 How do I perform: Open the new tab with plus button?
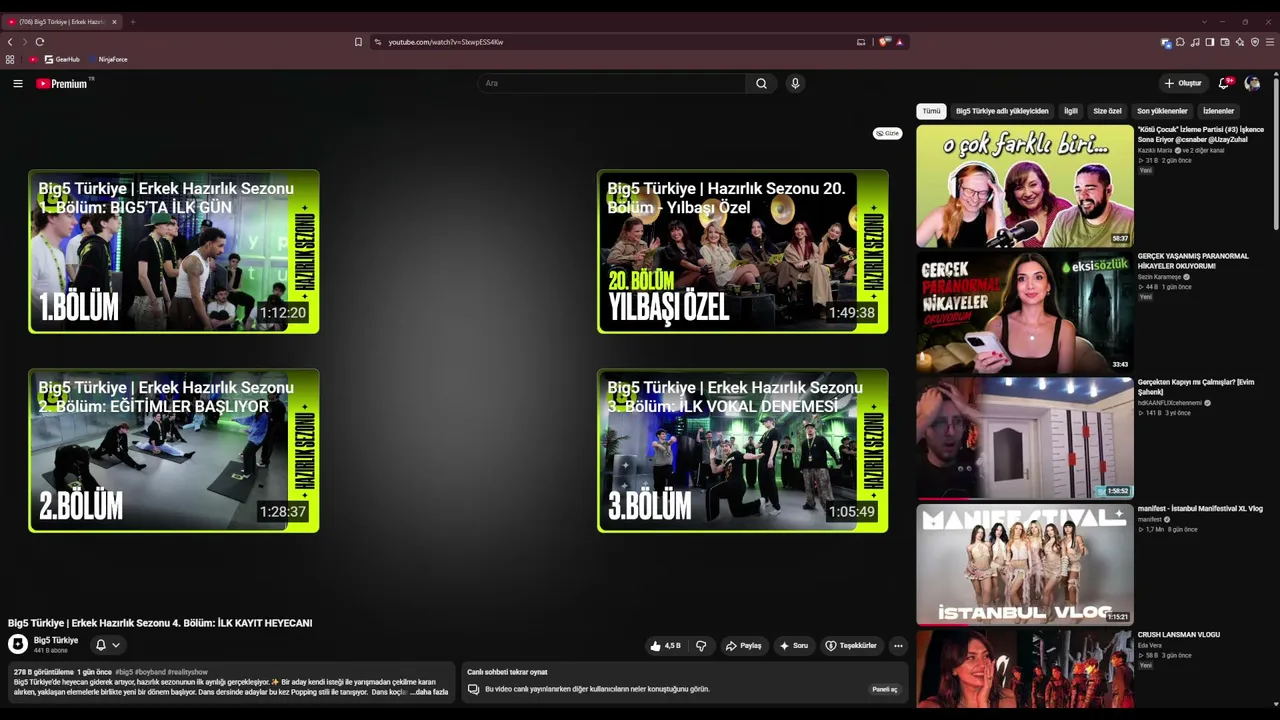click(132, 22)
